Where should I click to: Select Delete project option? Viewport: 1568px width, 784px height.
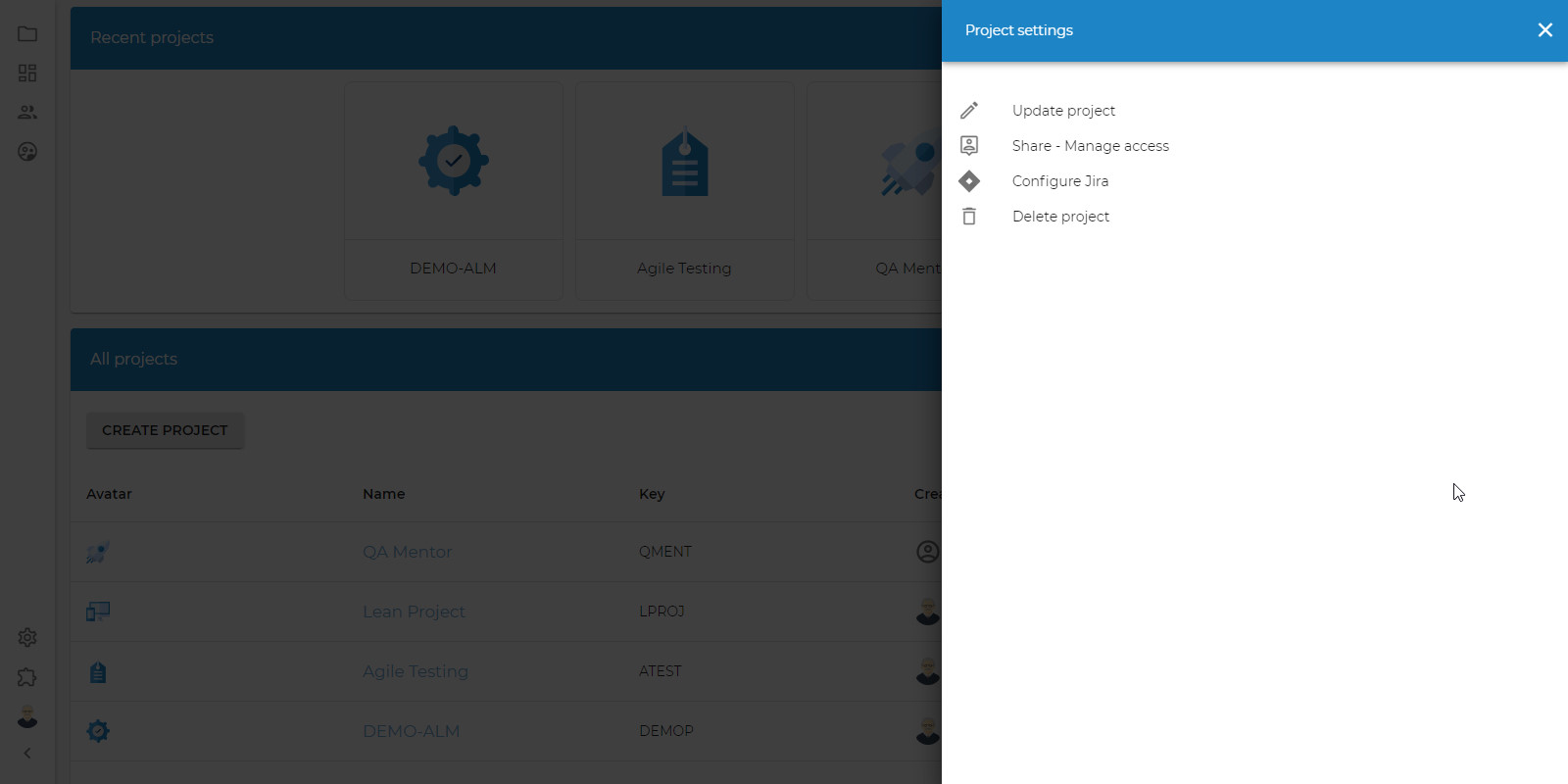[x=1060, y=217]
